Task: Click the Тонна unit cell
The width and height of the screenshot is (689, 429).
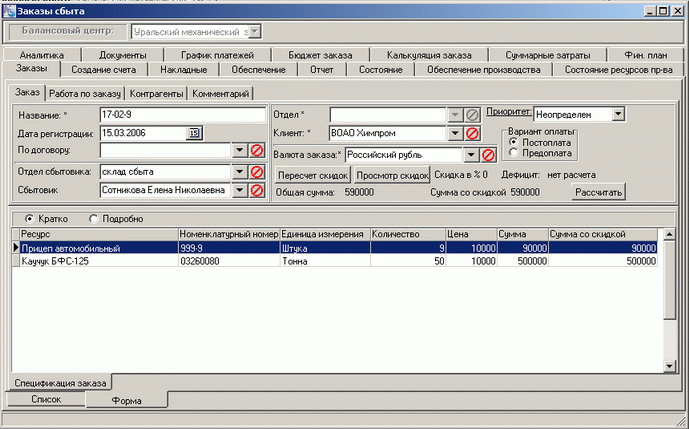Action: [325, 261]
